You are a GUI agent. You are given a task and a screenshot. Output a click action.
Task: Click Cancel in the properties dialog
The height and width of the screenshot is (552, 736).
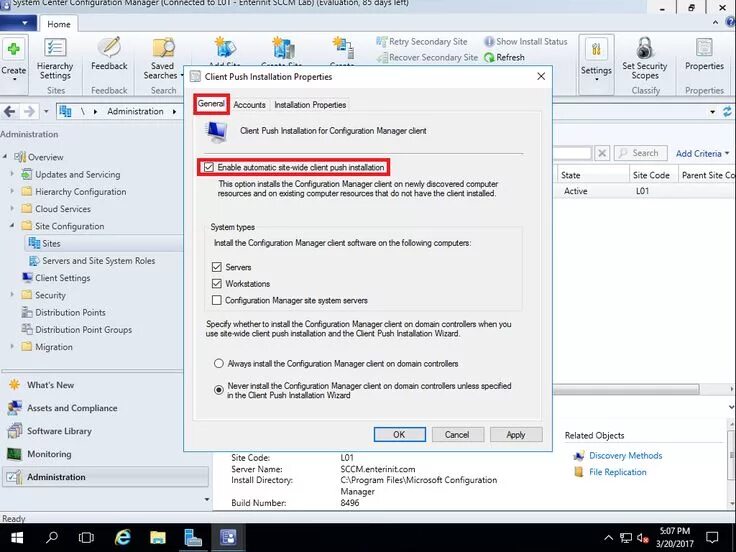(x=457, y=435)
